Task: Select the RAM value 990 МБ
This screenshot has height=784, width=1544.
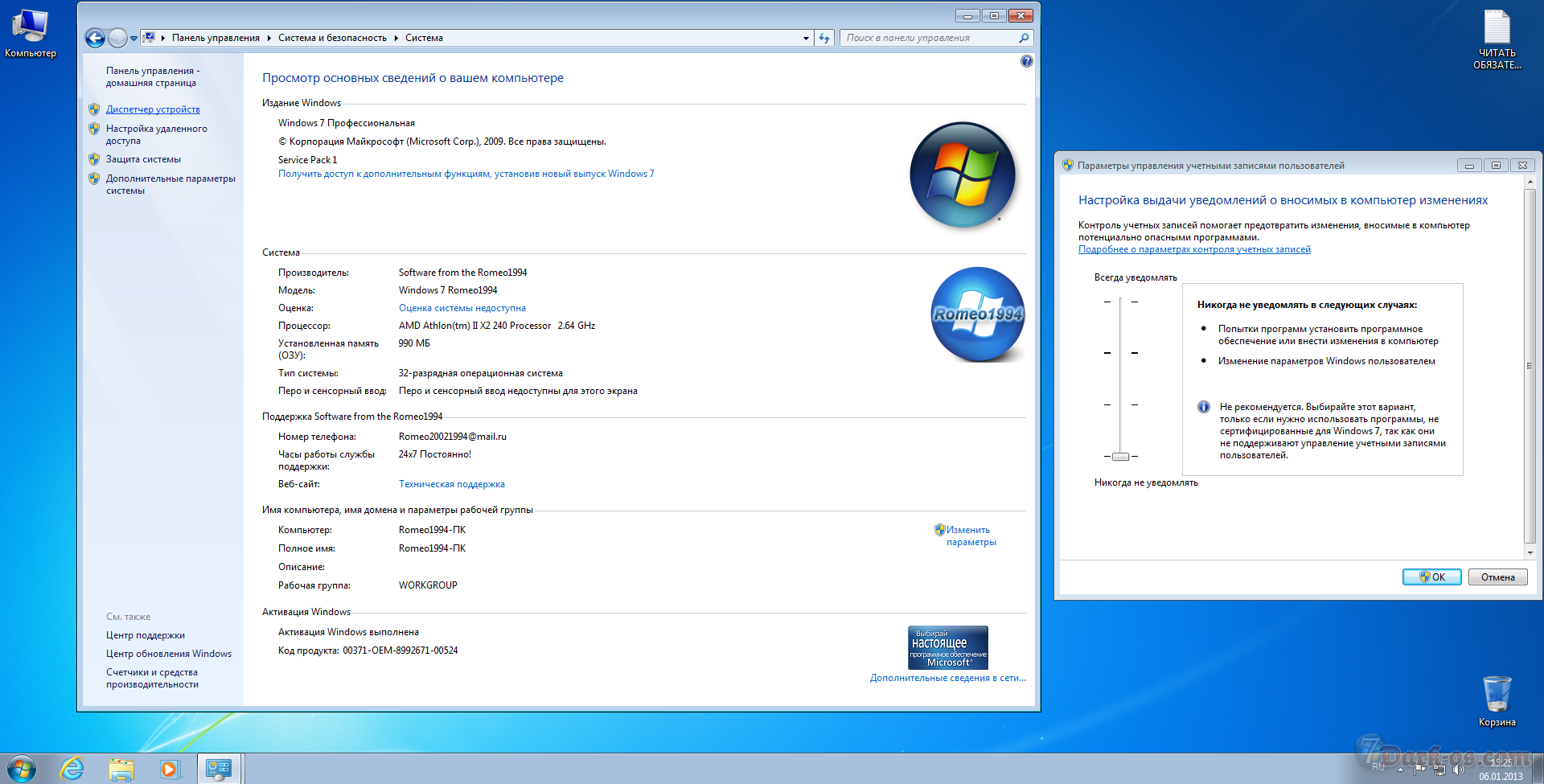Action: [x=414, y=343]
